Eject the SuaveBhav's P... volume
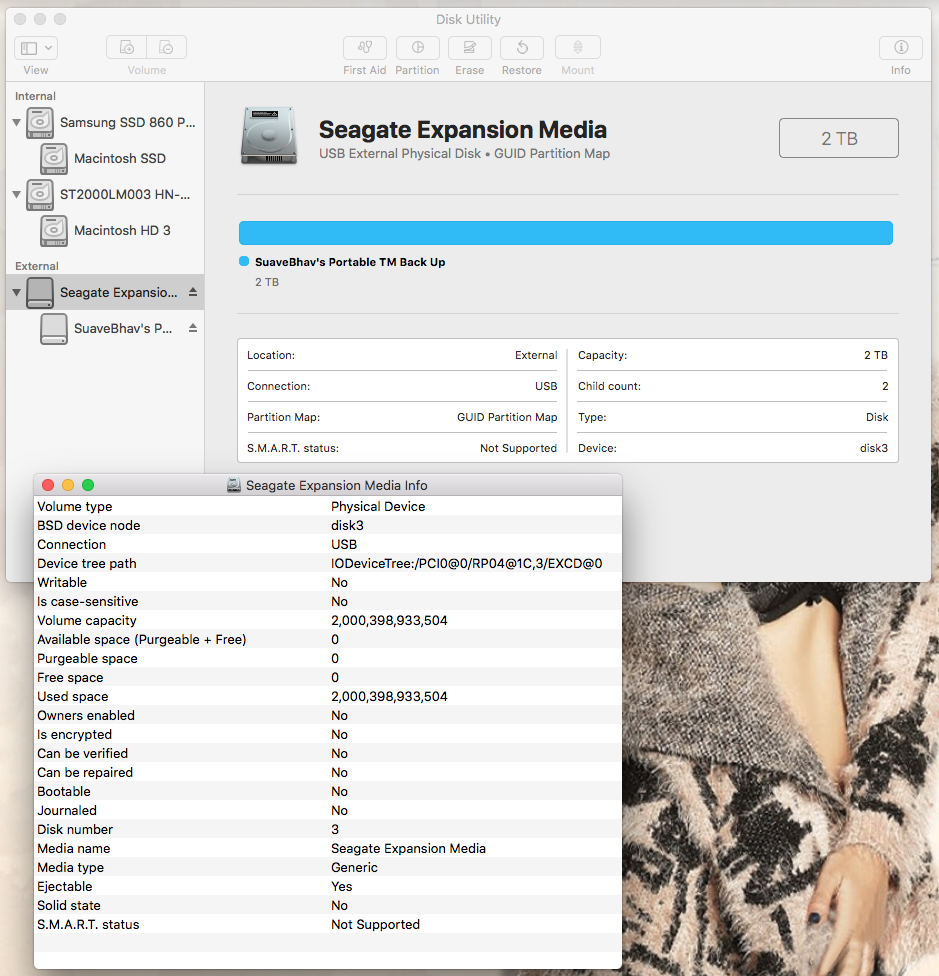This screenshot has width=939, height=976. 193,327
